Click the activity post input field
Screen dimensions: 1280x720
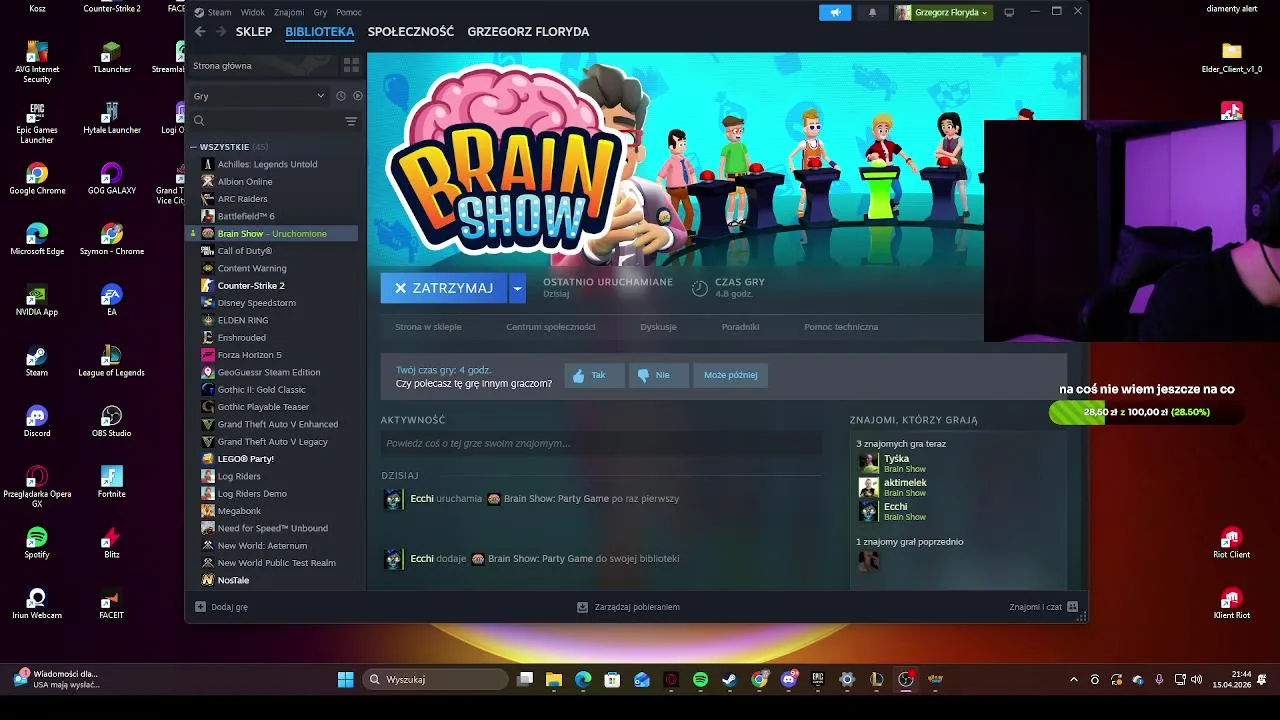pyautogui.click(x=601, y=443)
